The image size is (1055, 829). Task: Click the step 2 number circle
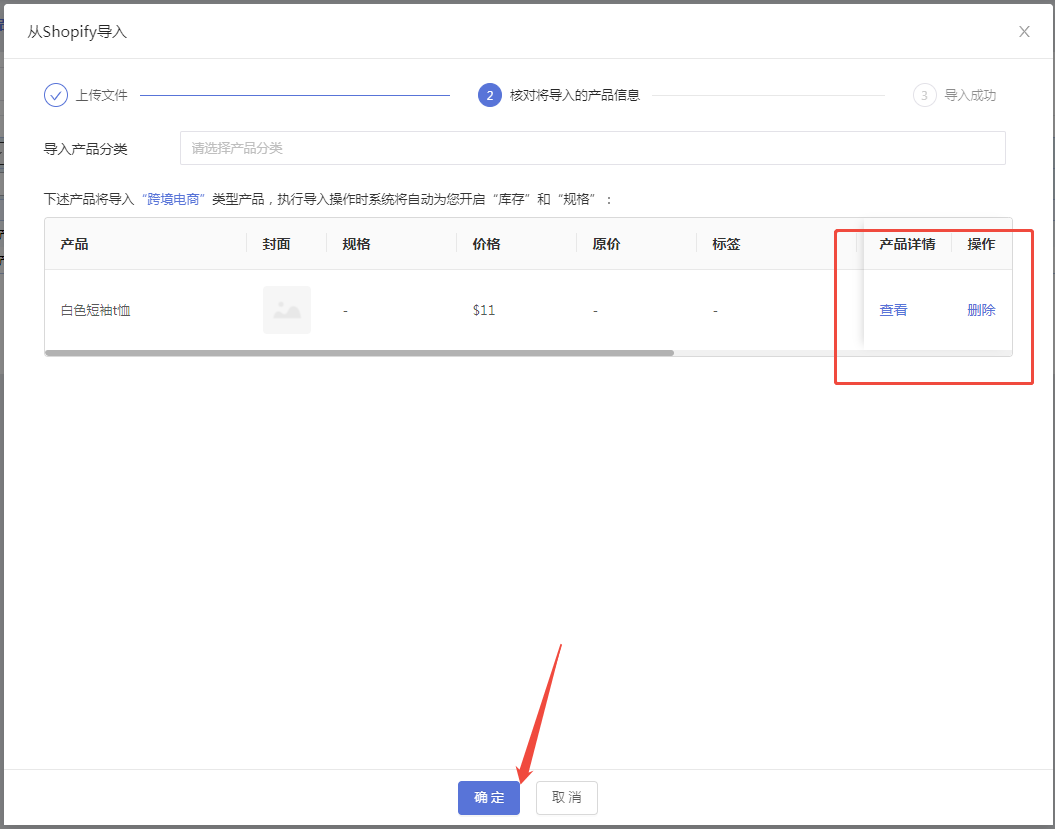(x=489, y=95)
